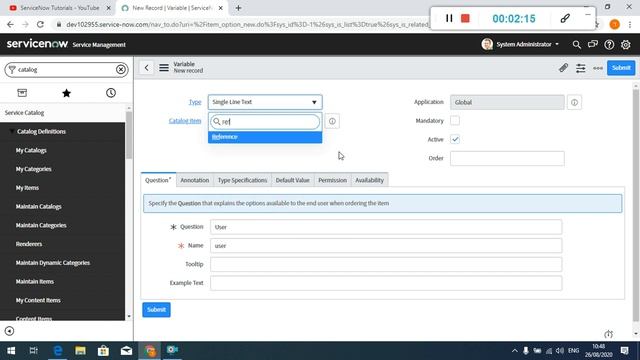The height and width of the screenshot is (360, 640).
Task: Switch to the Question tab
Action: (158, 180)
